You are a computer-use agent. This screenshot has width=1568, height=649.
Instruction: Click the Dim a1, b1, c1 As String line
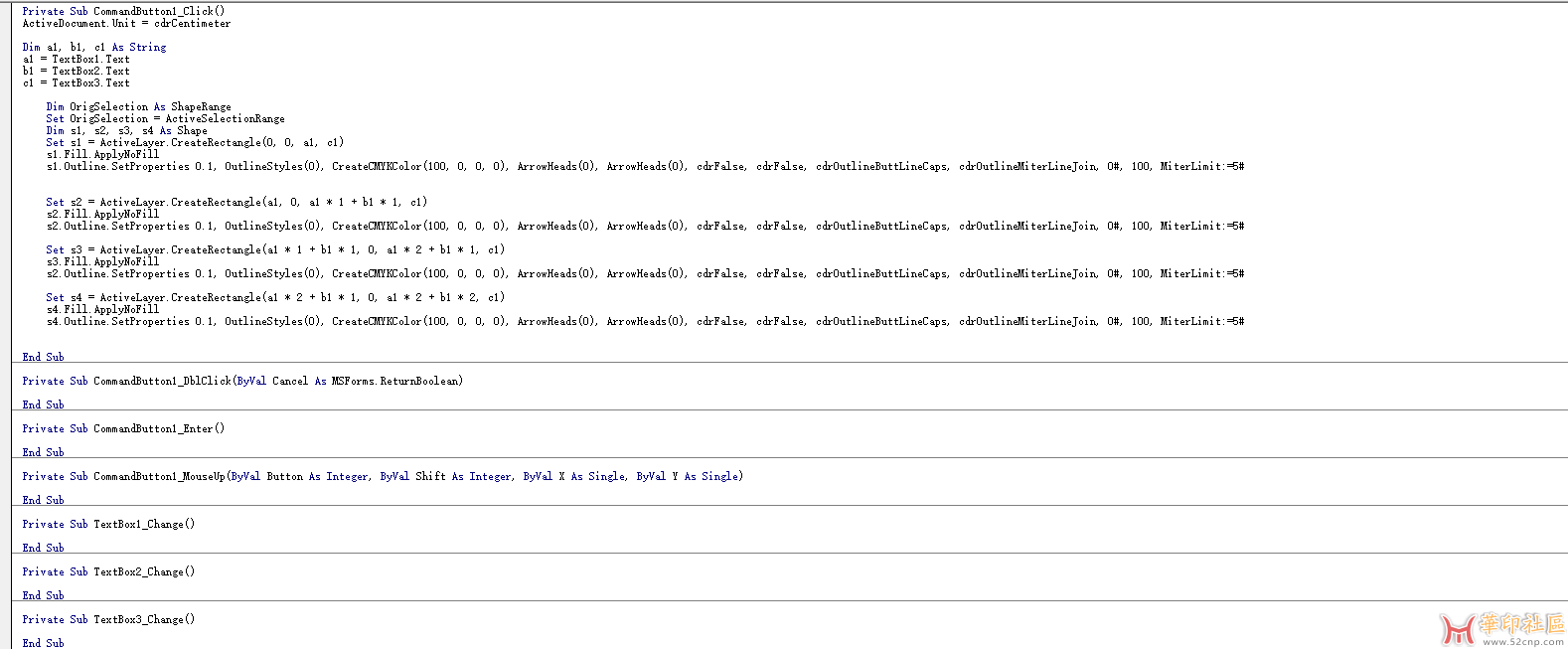pos(94,47)
